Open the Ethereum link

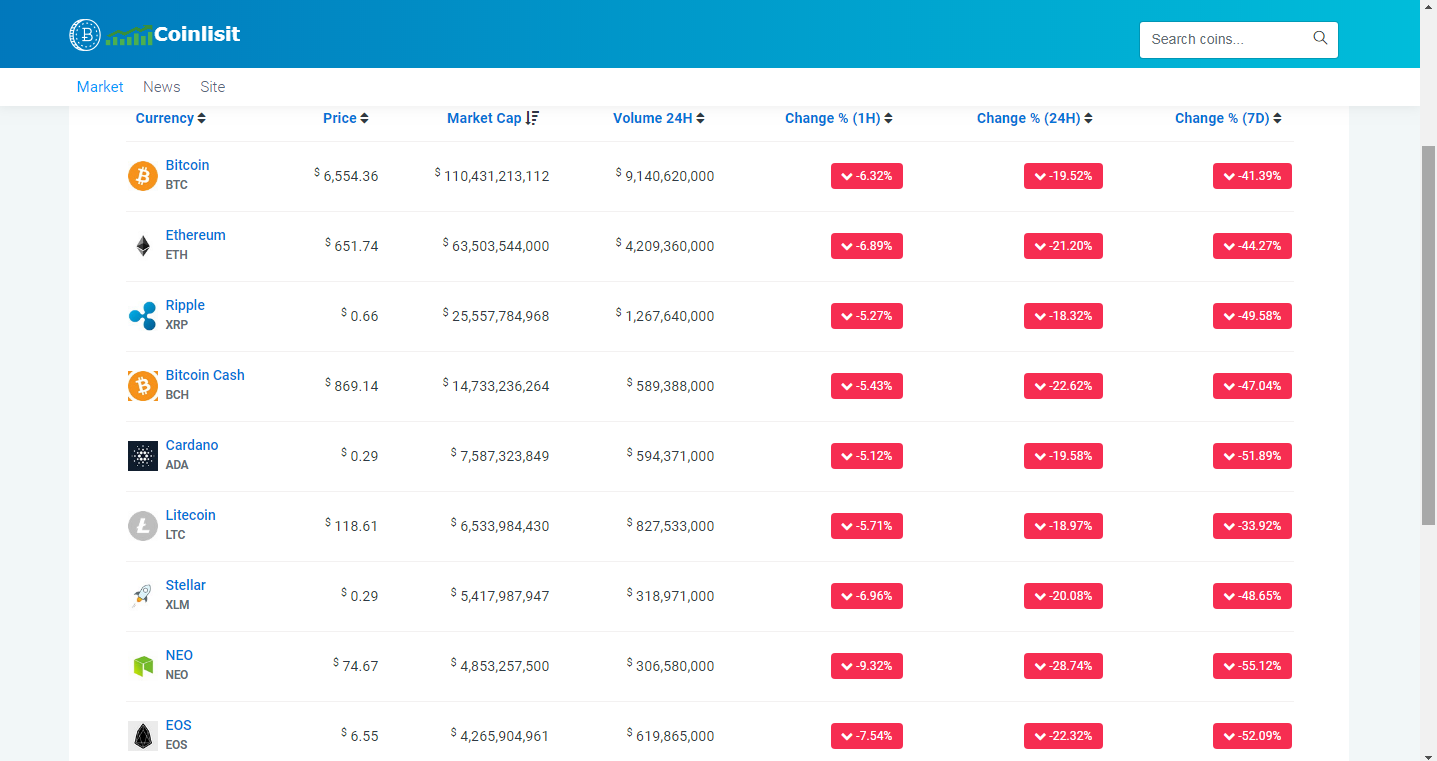pos(196,235)
